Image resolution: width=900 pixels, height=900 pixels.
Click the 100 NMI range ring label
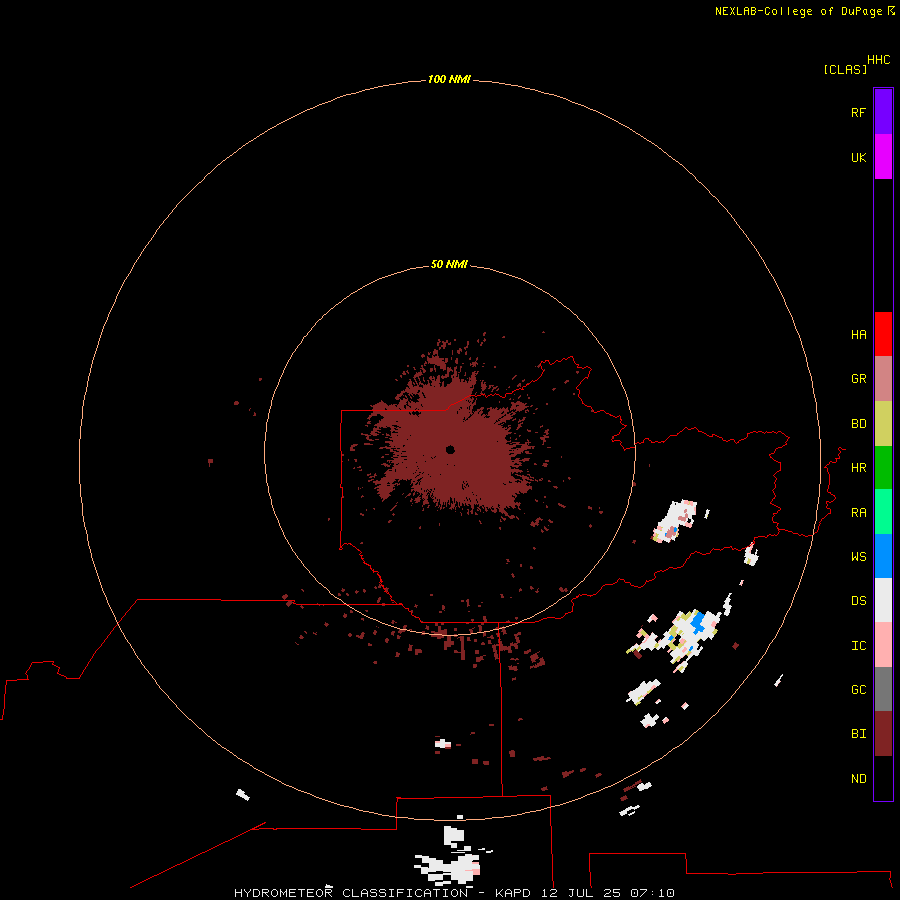(x=449, y=79)
